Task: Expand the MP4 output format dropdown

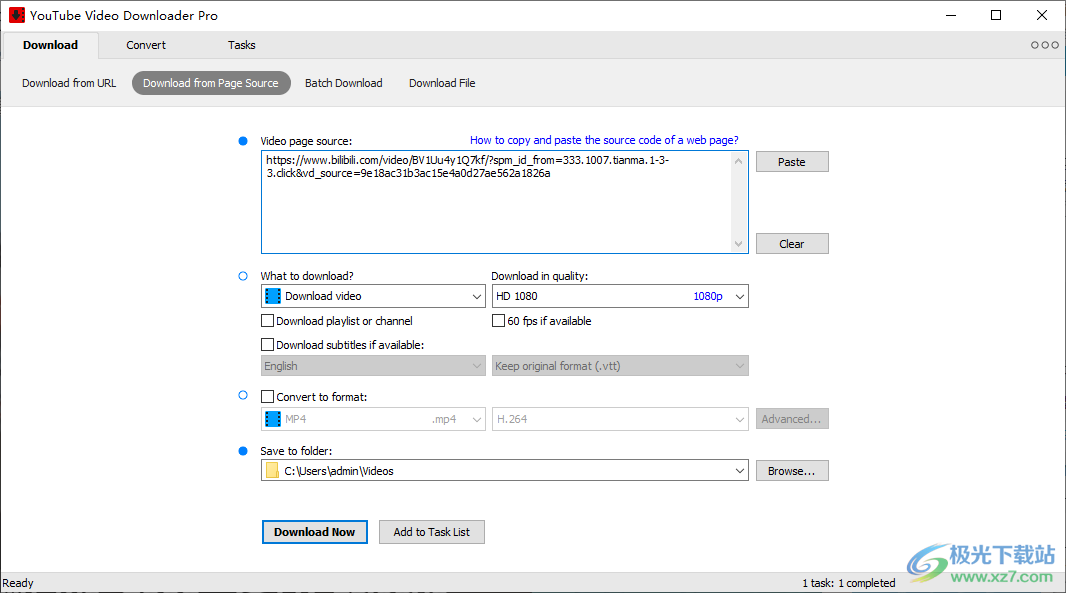Action: point(477,419)
